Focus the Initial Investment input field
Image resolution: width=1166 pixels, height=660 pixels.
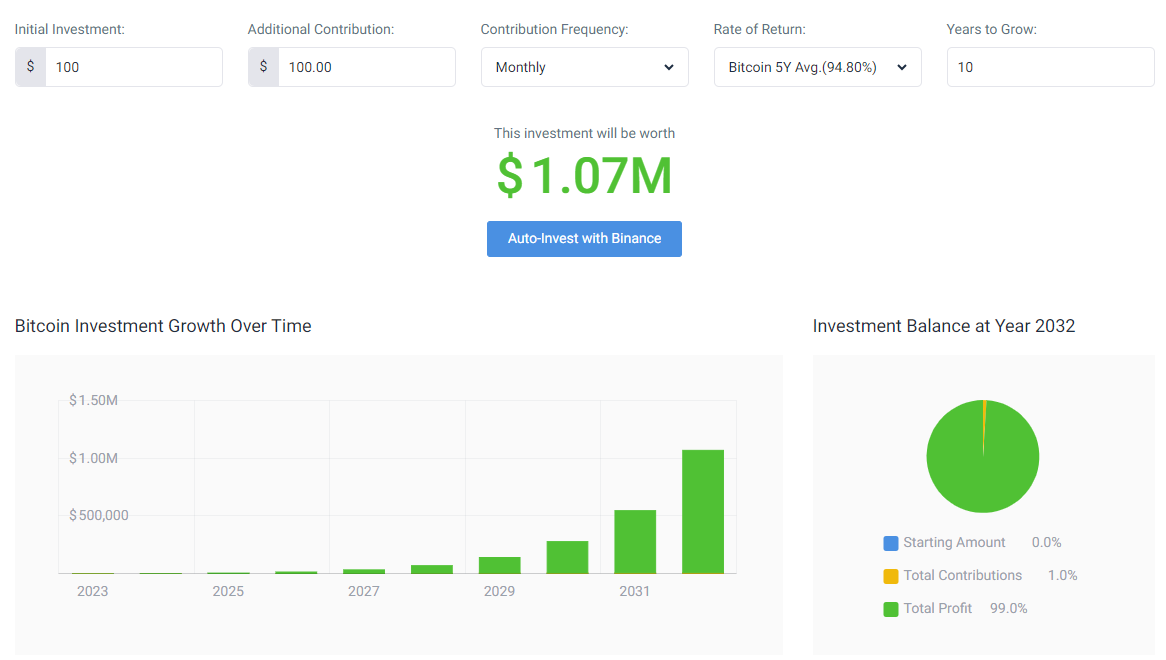coord(134,67)
